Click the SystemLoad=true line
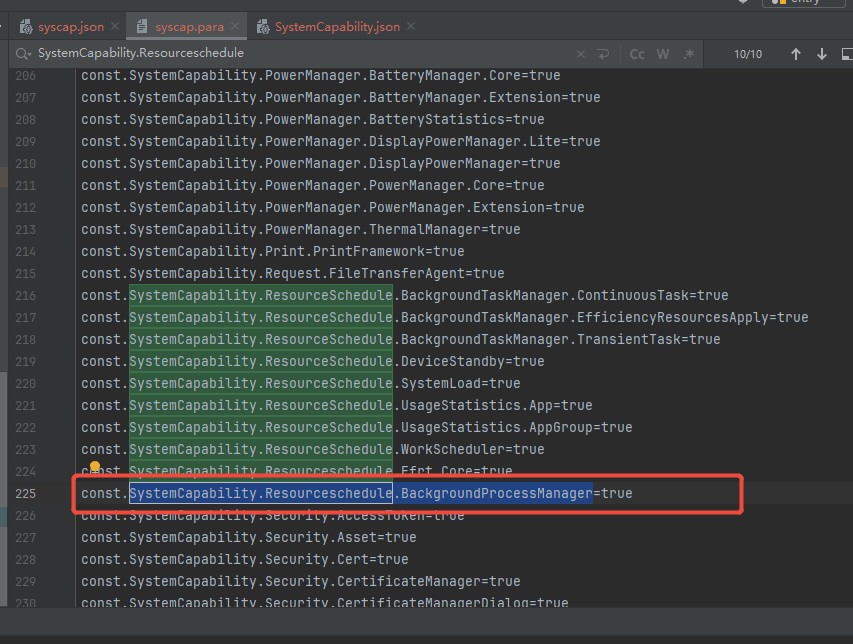 [x=301, y=383]
